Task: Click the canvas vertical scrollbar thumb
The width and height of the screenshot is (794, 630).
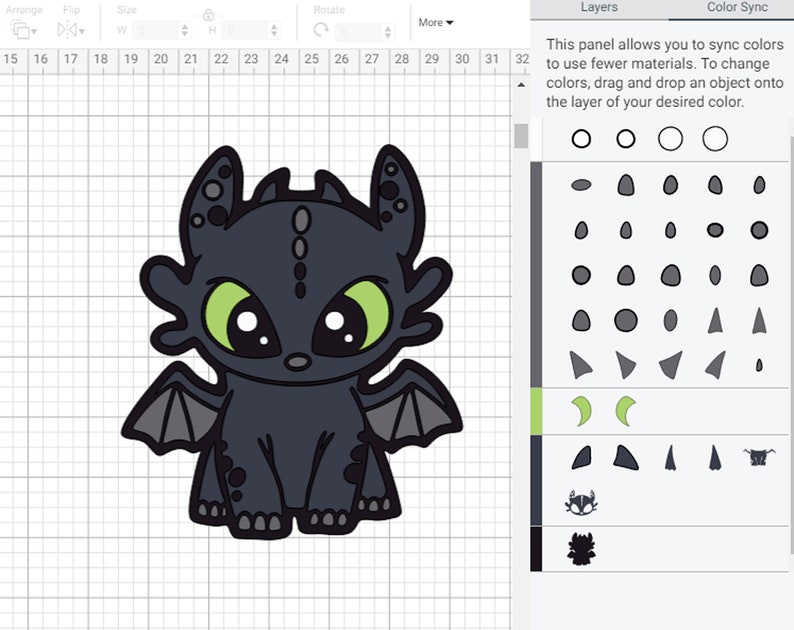Action: pos(521,136)
